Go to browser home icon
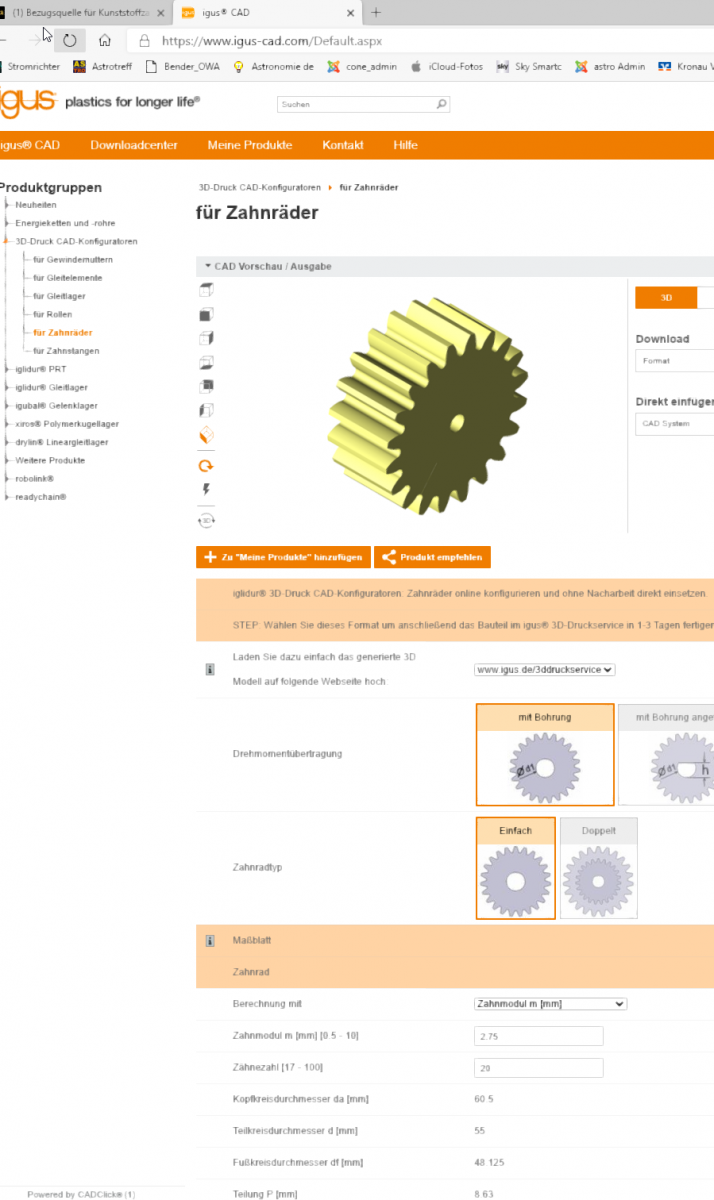 pos(105,41)
